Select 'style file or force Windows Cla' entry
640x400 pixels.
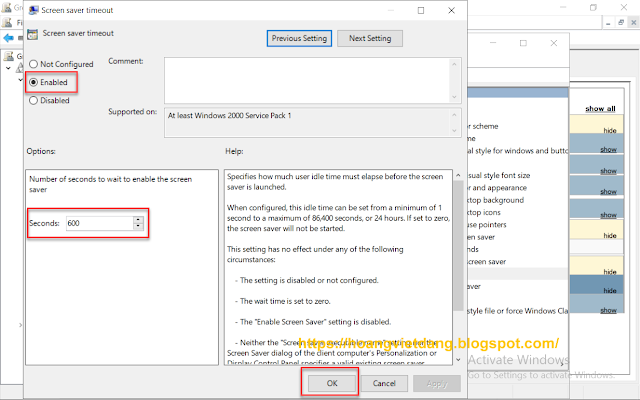(x=518, y=311)
